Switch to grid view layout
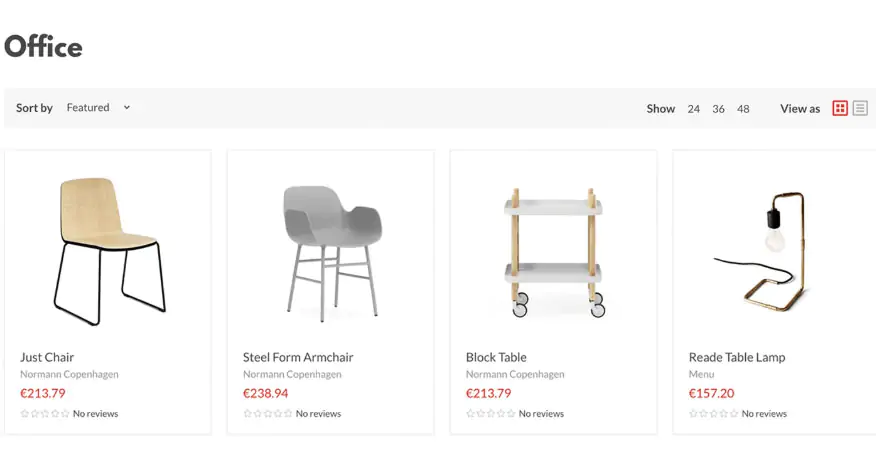Screen dimensions: 876x451 (840, 108)
